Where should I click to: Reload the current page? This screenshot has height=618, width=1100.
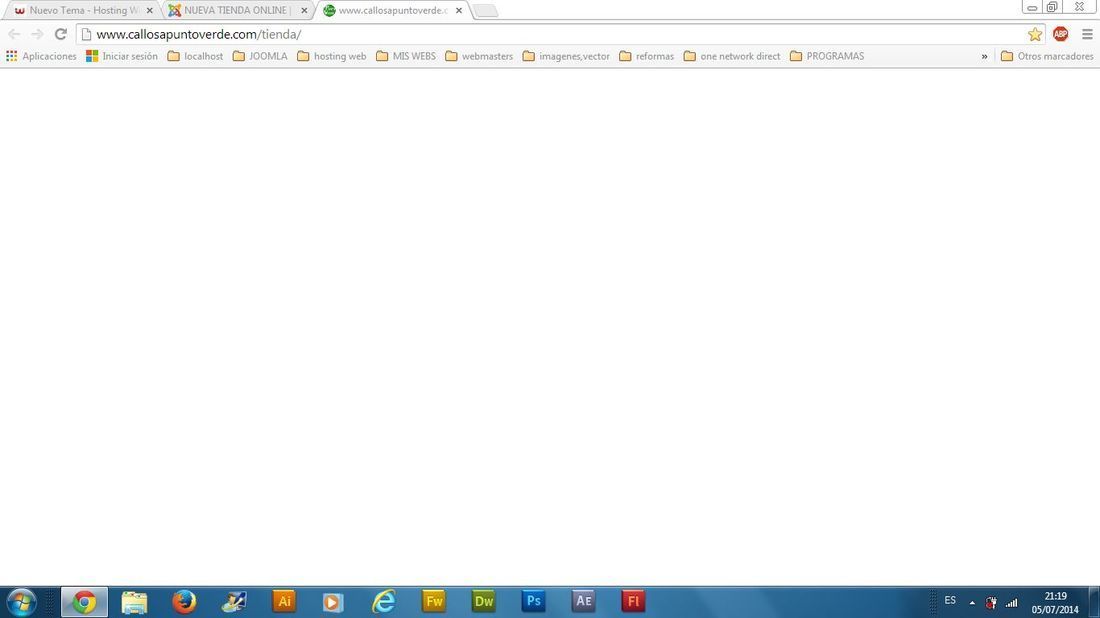click(x=60, y=34)
